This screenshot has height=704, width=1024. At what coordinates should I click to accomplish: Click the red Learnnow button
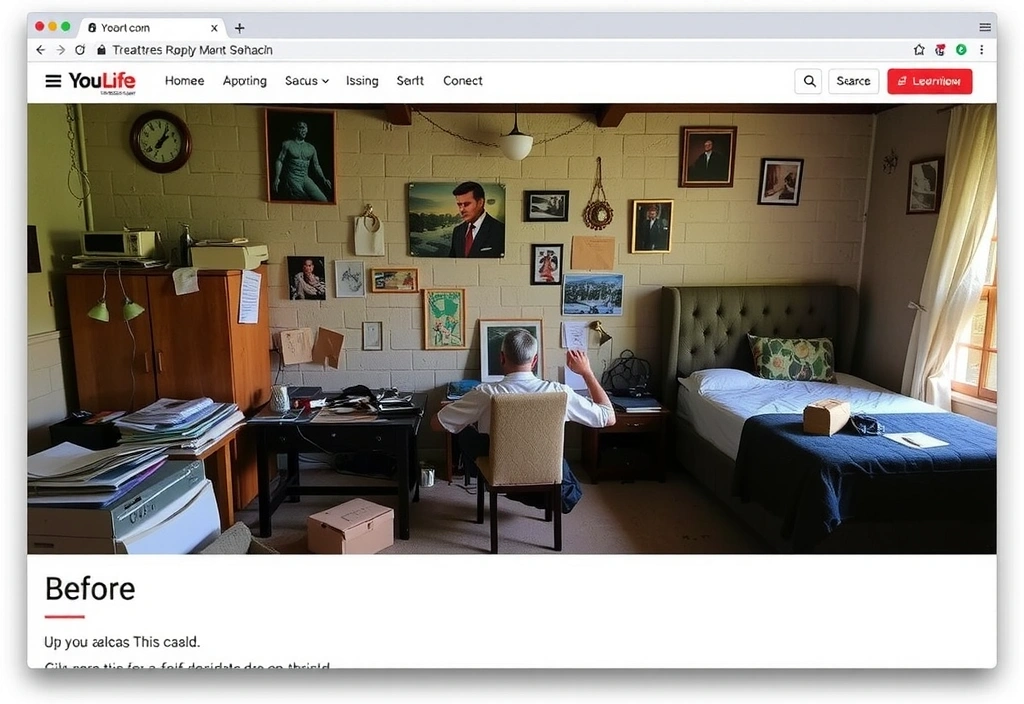tap(929, 81)
